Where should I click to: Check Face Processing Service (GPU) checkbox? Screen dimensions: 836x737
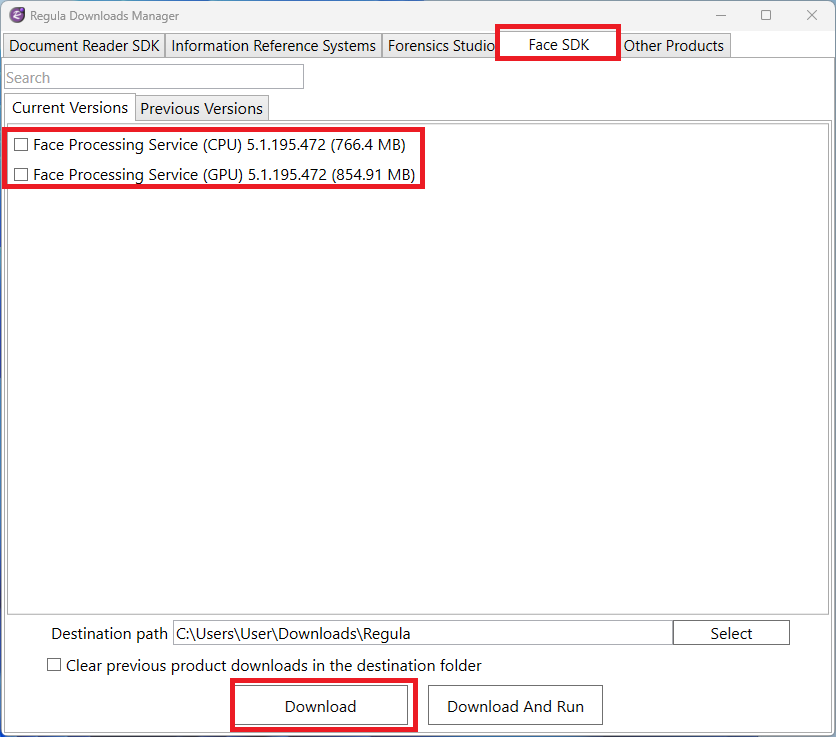21,174
